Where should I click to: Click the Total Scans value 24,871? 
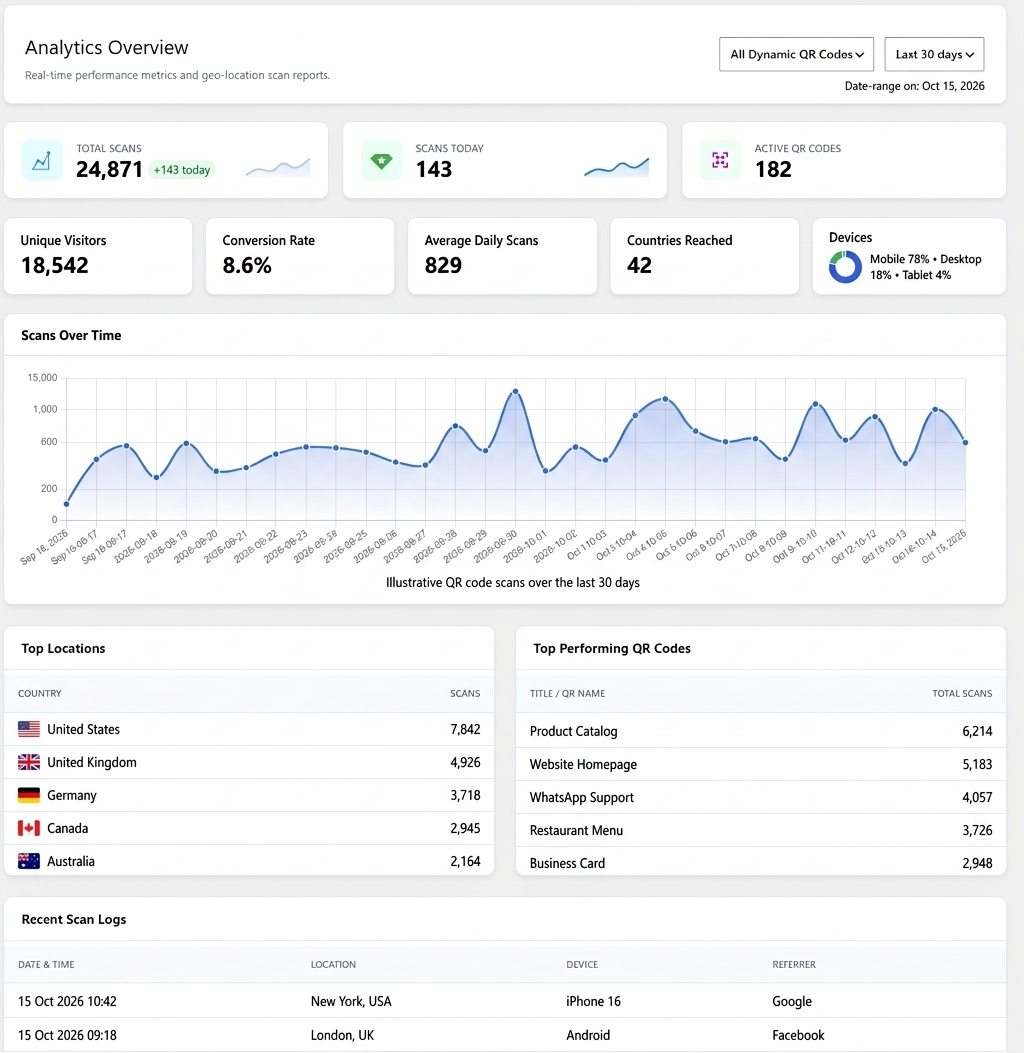[x=109, y=169]
